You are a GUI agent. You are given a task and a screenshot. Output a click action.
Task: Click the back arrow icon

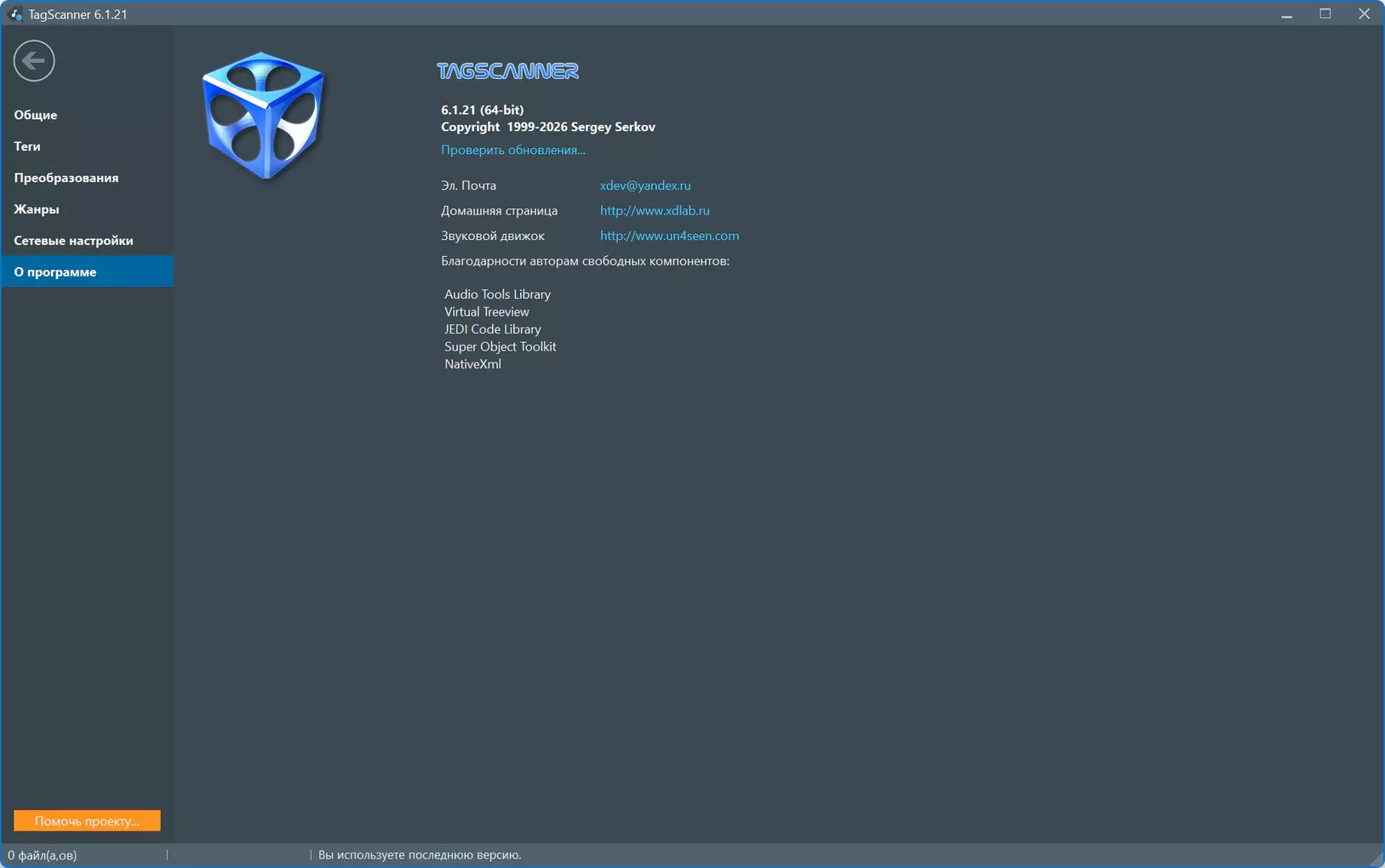[34, 61]
